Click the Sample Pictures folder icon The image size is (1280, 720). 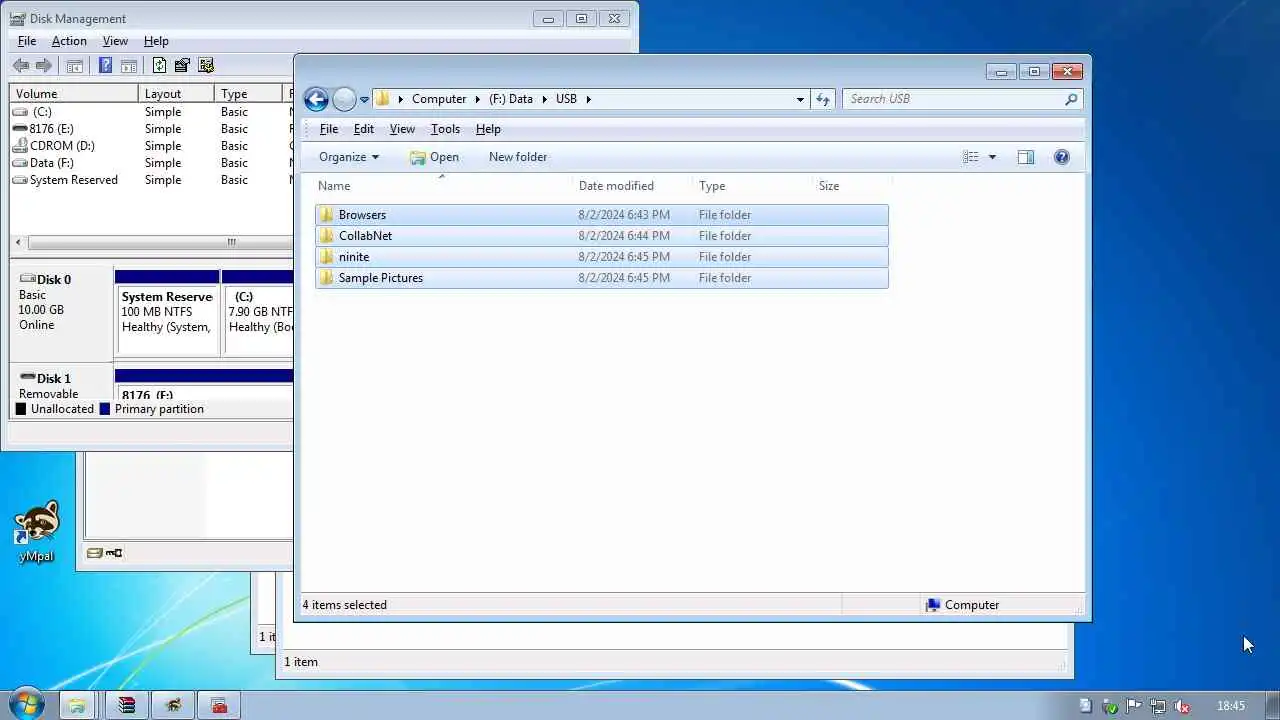click(x=327, y=278)
